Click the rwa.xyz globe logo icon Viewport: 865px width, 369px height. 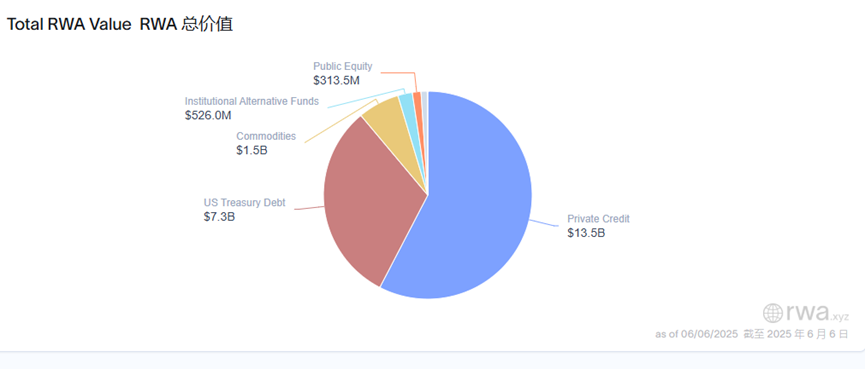point(773,313)
